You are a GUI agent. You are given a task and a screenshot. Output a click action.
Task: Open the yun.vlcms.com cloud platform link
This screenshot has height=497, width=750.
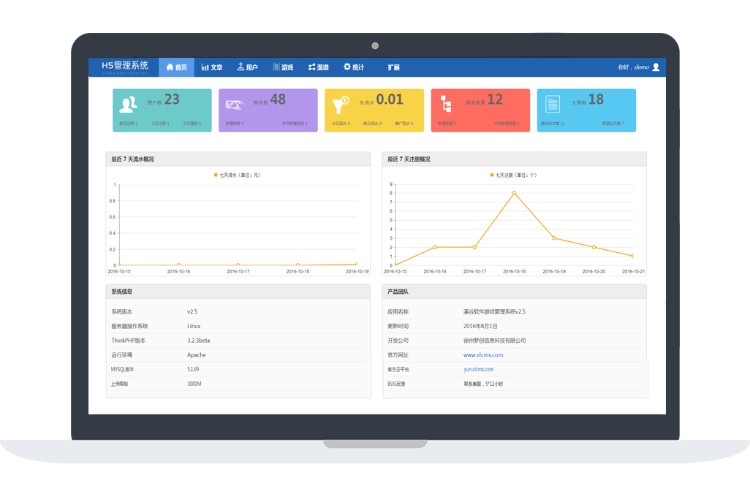click(x=480, y=369)
